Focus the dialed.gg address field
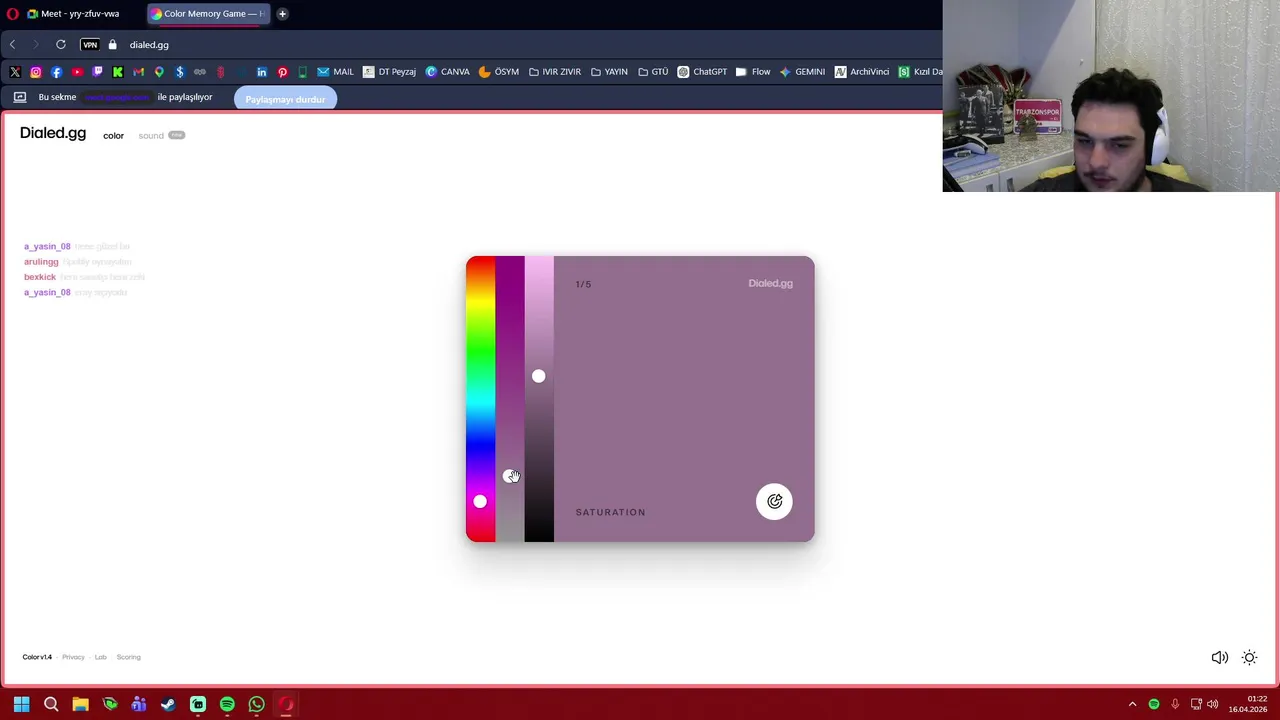The image size is (1280, 720). point(149,45)
